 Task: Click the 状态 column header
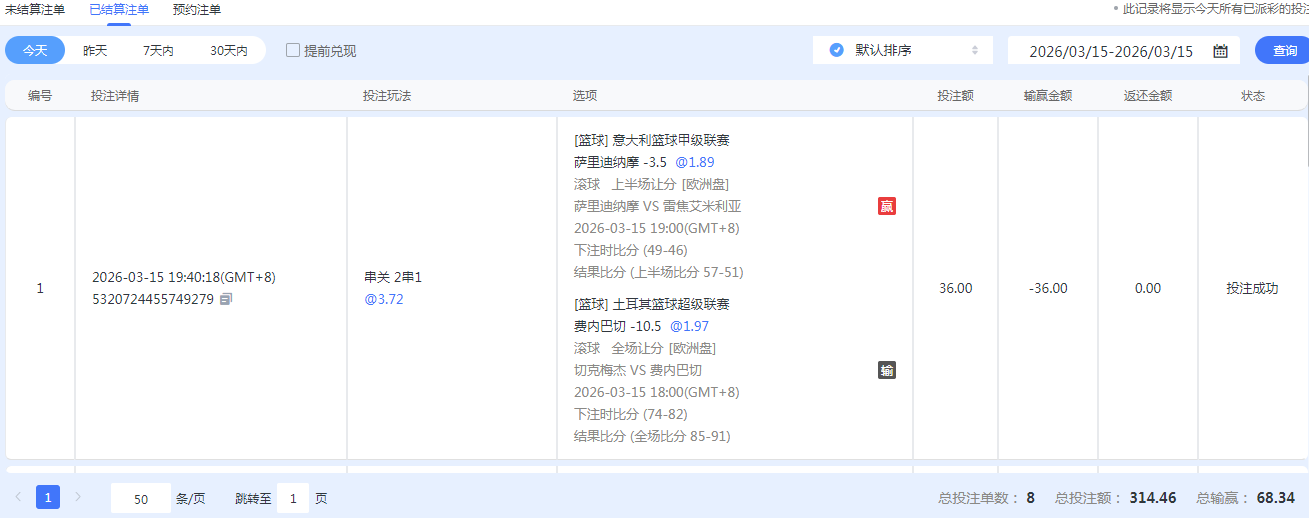(x=1253, y=96)
